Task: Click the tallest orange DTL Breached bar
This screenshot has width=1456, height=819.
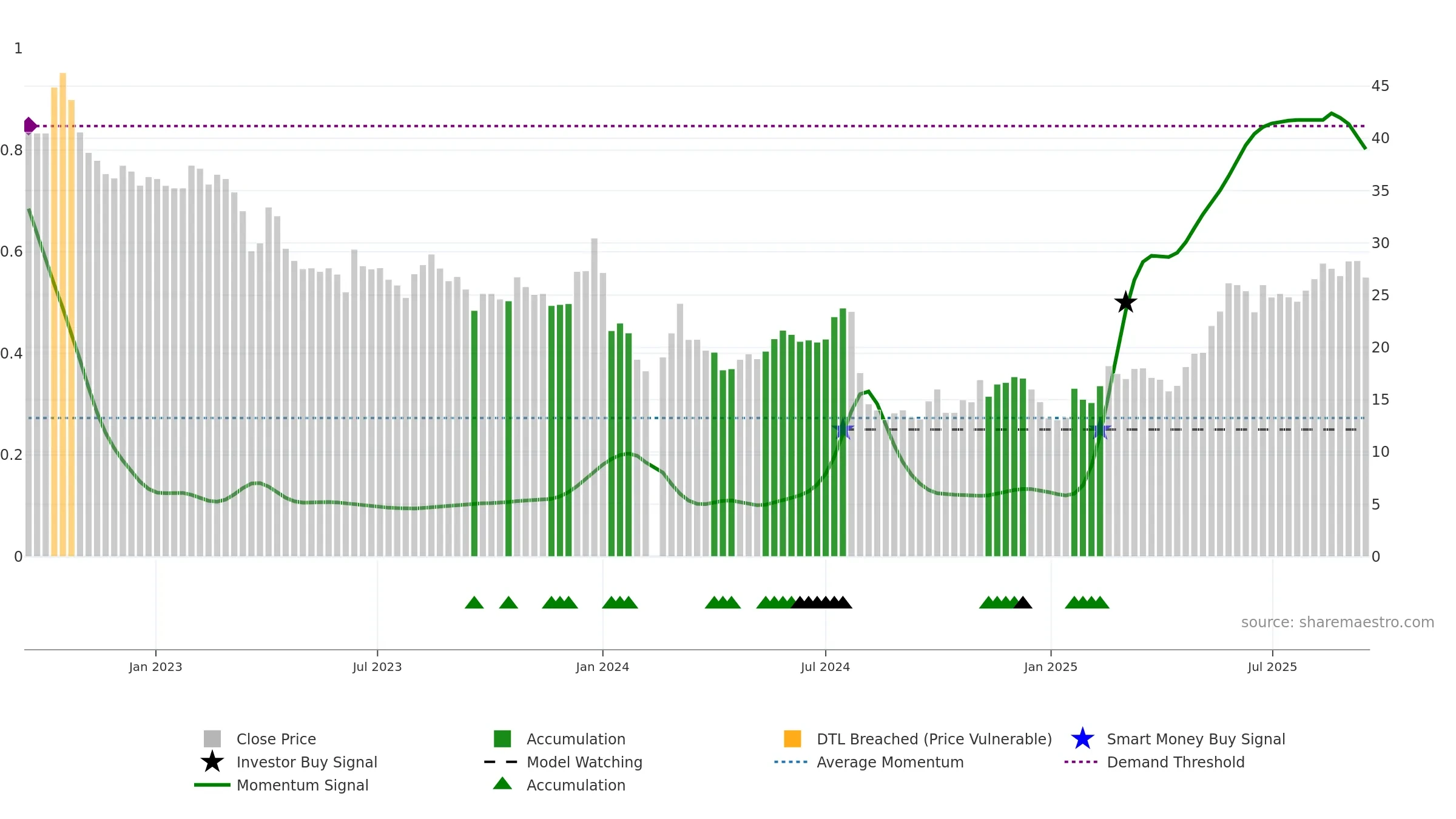Action: click(x=62, y=314)
